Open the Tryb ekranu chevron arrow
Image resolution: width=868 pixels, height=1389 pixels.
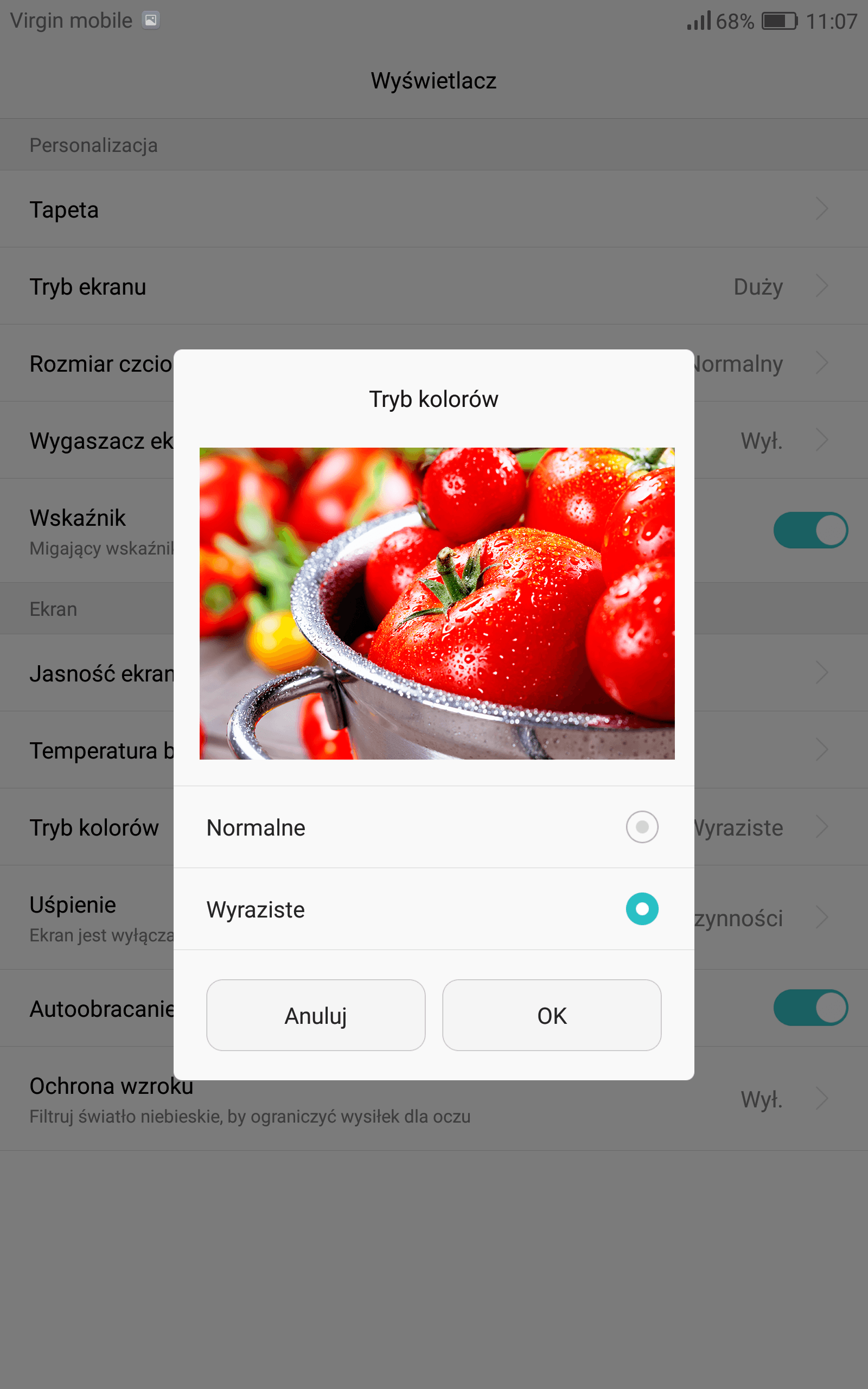(x=822, y=286)
